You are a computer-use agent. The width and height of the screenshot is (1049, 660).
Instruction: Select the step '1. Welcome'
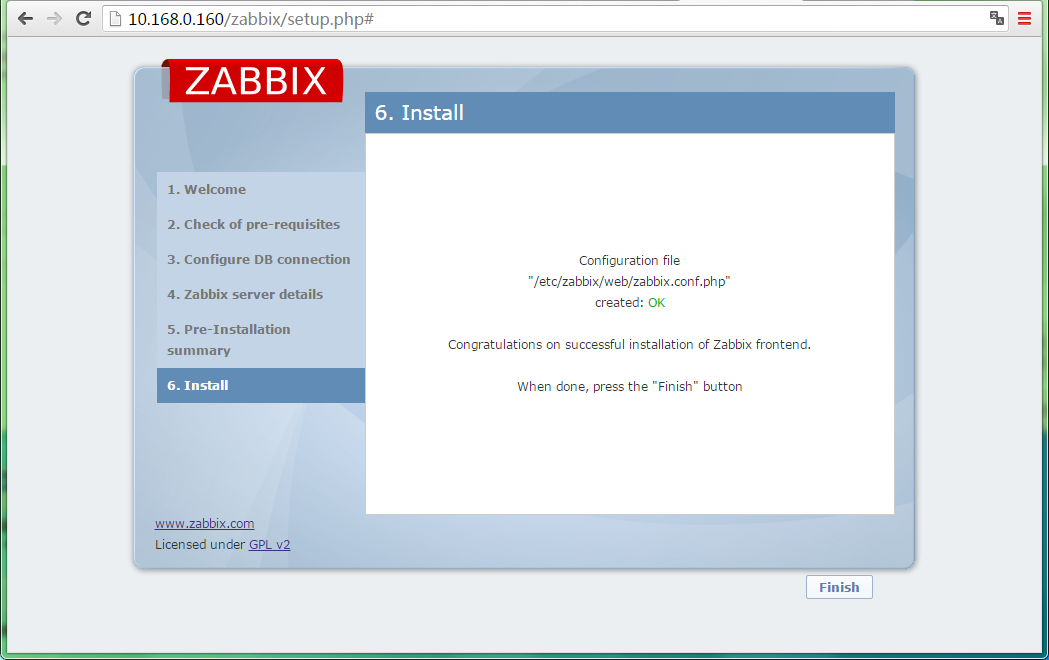(x=261, y=189)
